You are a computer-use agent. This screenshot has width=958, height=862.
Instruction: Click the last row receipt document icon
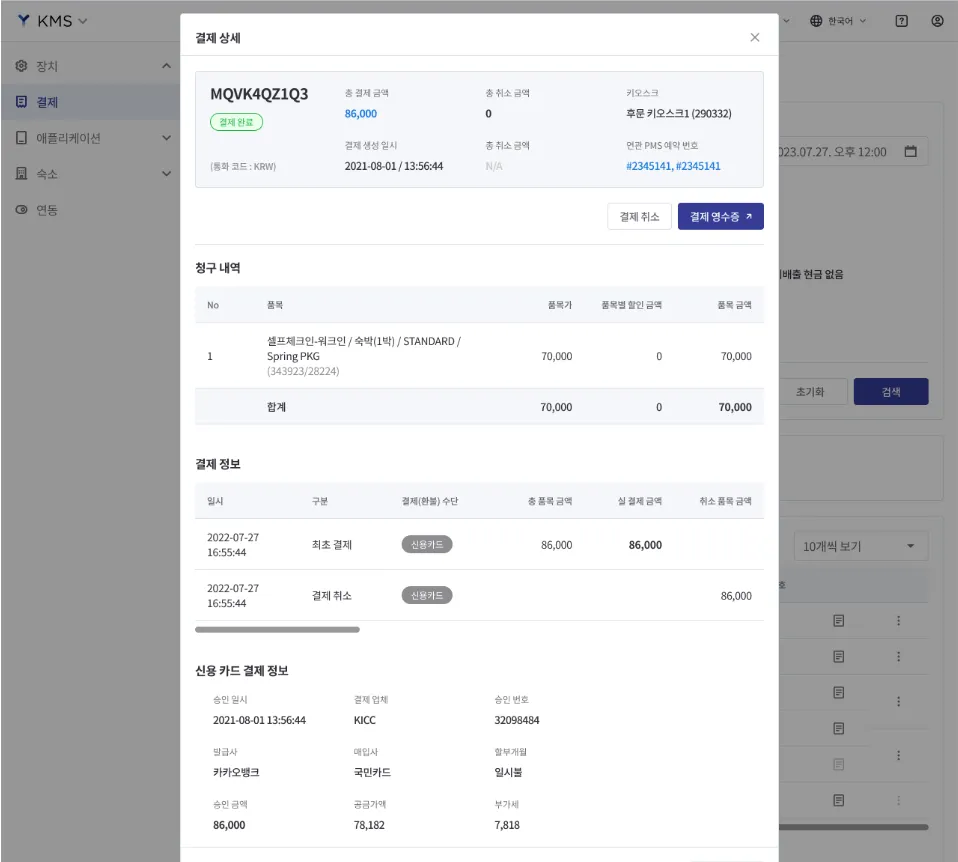[838, 800]
